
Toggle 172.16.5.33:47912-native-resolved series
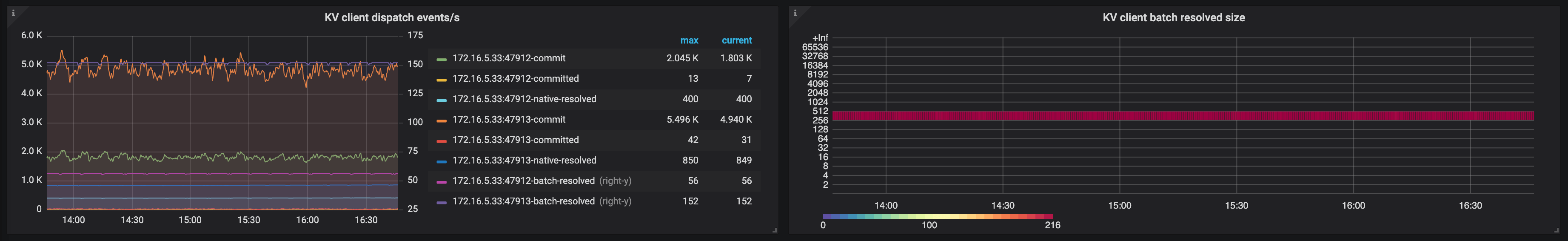point(524,99)
